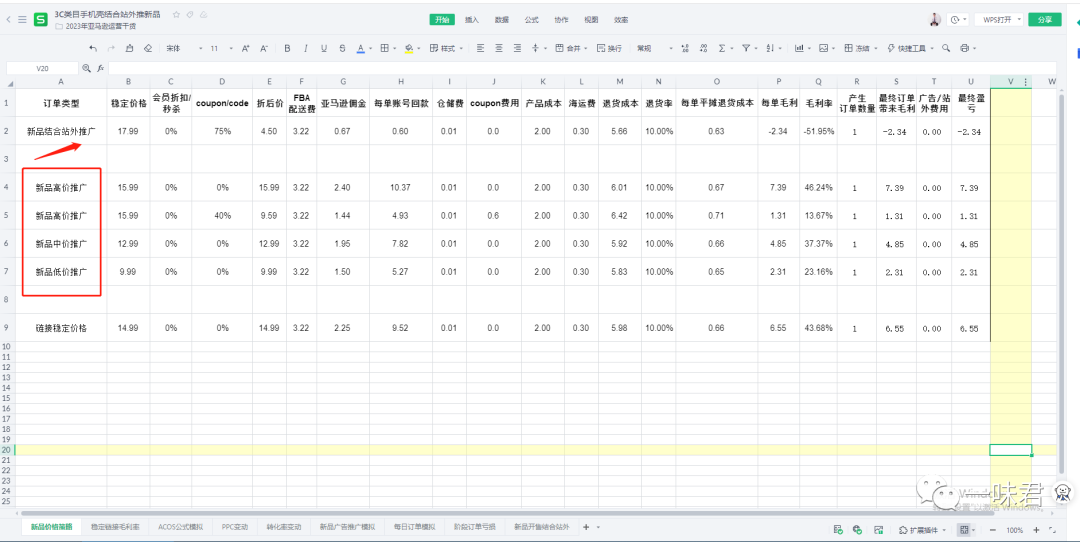Click the Clear Format eraser icon
Screen dimensions: 1080x542
(148, 48)
